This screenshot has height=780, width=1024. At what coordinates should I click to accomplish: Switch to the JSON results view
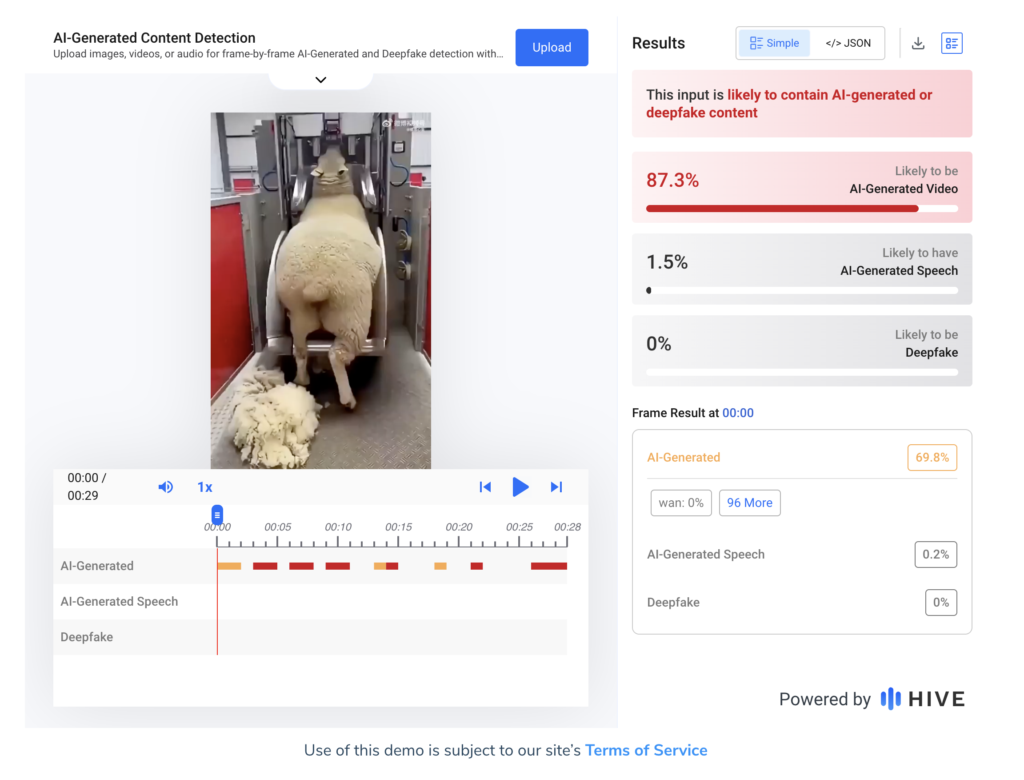848,44
